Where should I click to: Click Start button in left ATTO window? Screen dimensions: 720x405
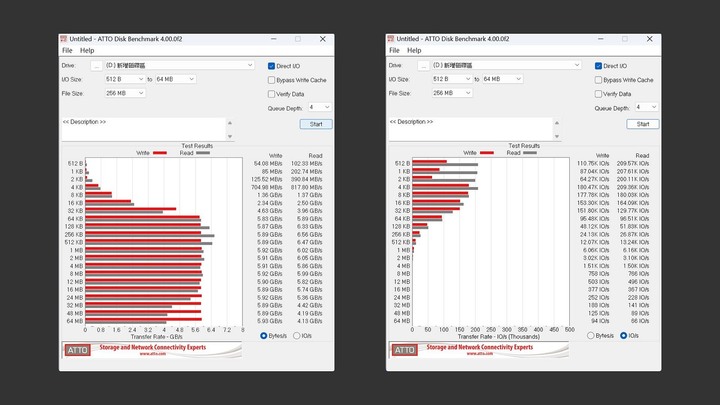316,124
